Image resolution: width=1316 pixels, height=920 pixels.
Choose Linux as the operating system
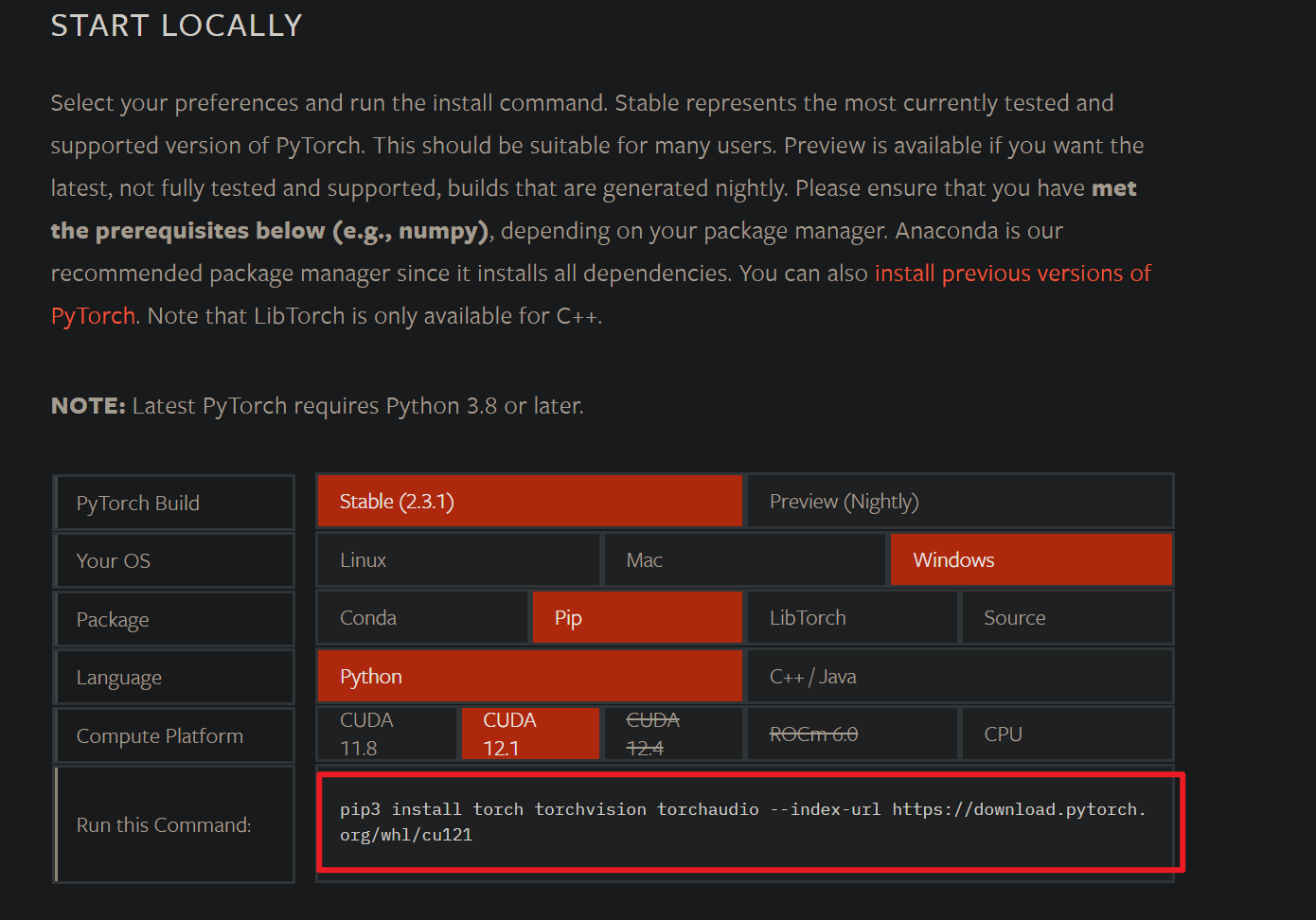tap(457, 559)
